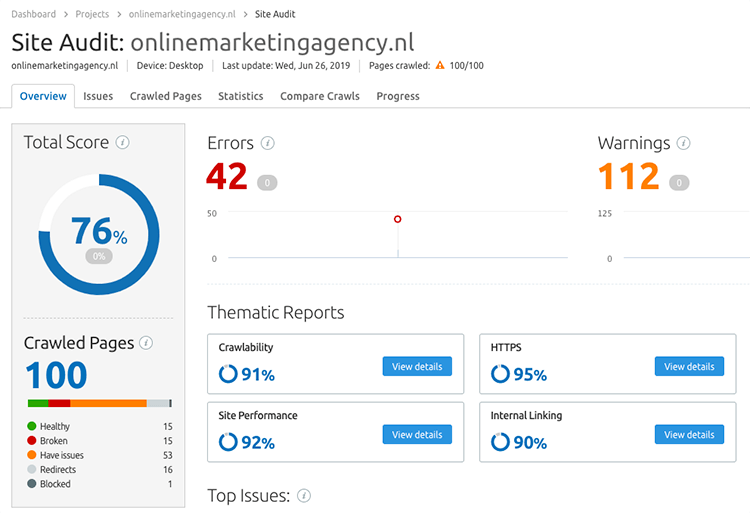This screenshot has width=750, height=513.
Task: Click the Errors change badge showing 0
Action: click(267, 182)
